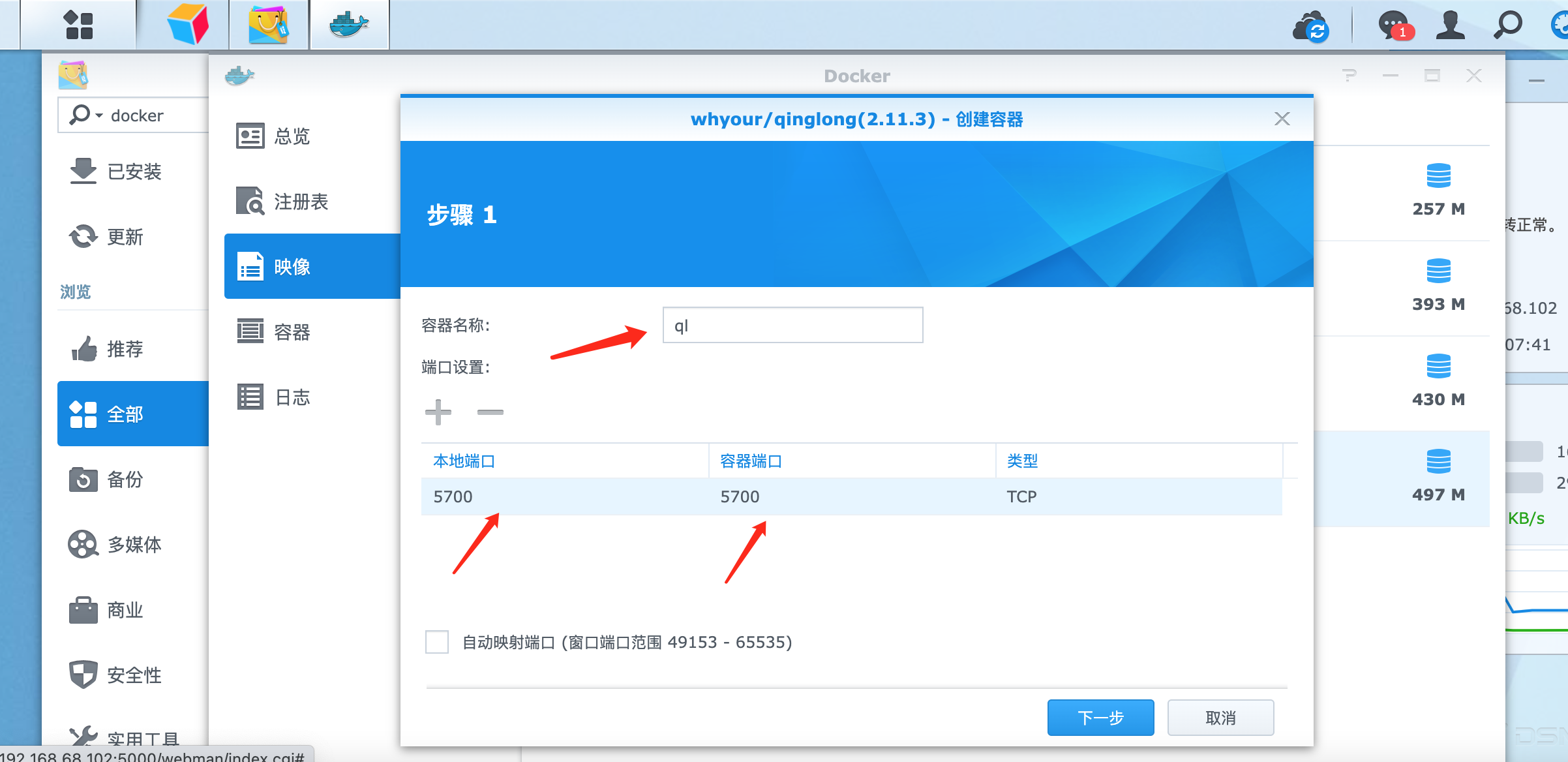The width and height of the screenshot is (1568, 762).
Task: Click the TCP type cell
Action: pyautogui.click(x=1139, y=496)
